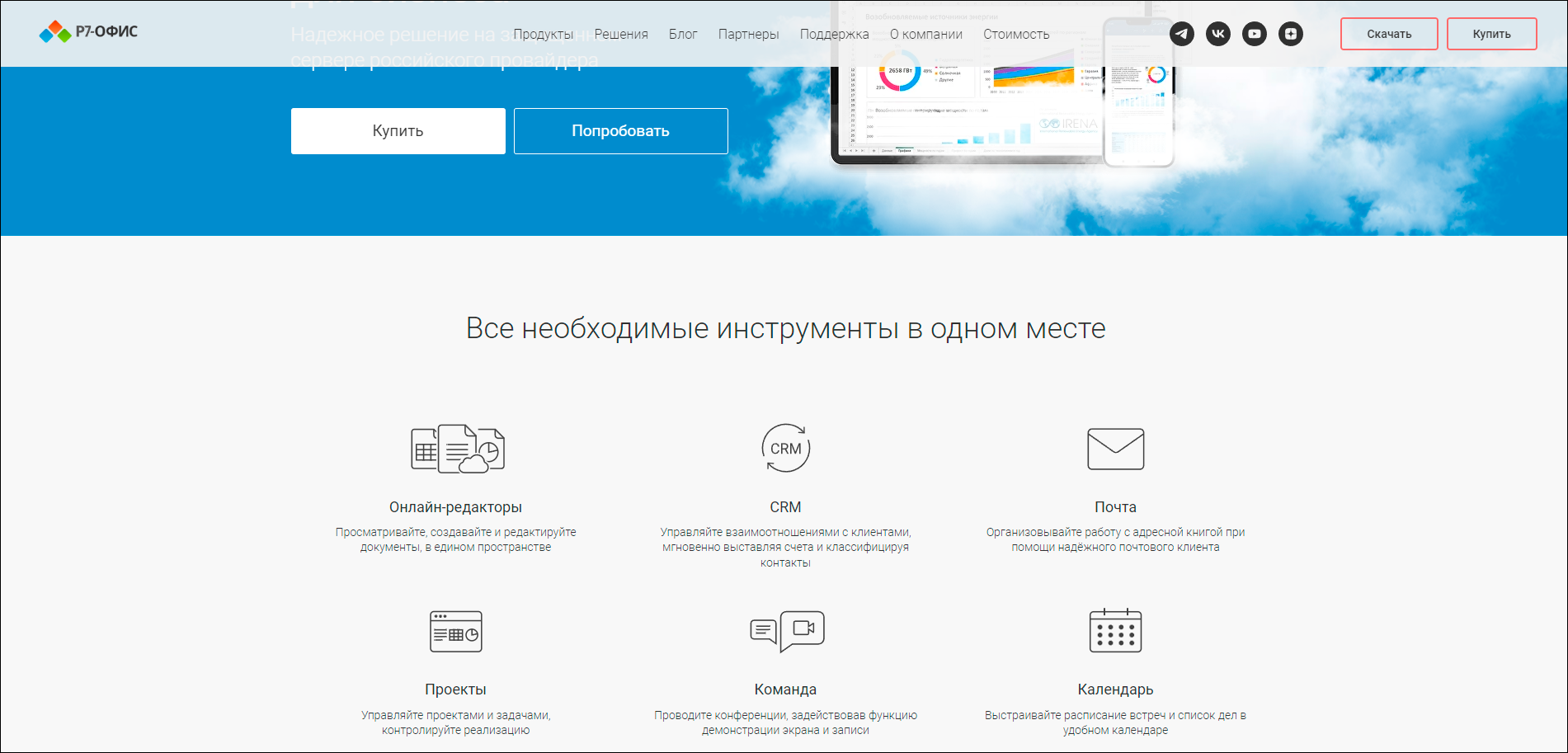This screenshot has width=1568, height=753.
Task: Click the Projects window icon
Action: coord(456,632)
